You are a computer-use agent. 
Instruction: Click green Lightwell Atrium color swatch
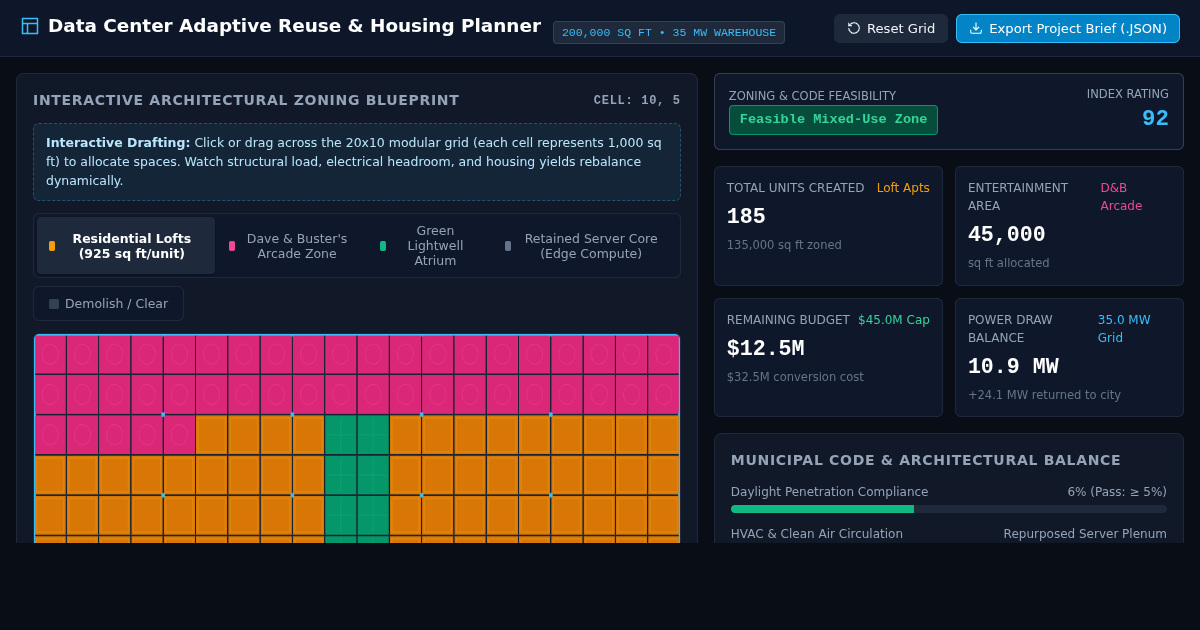pos(383,246)
